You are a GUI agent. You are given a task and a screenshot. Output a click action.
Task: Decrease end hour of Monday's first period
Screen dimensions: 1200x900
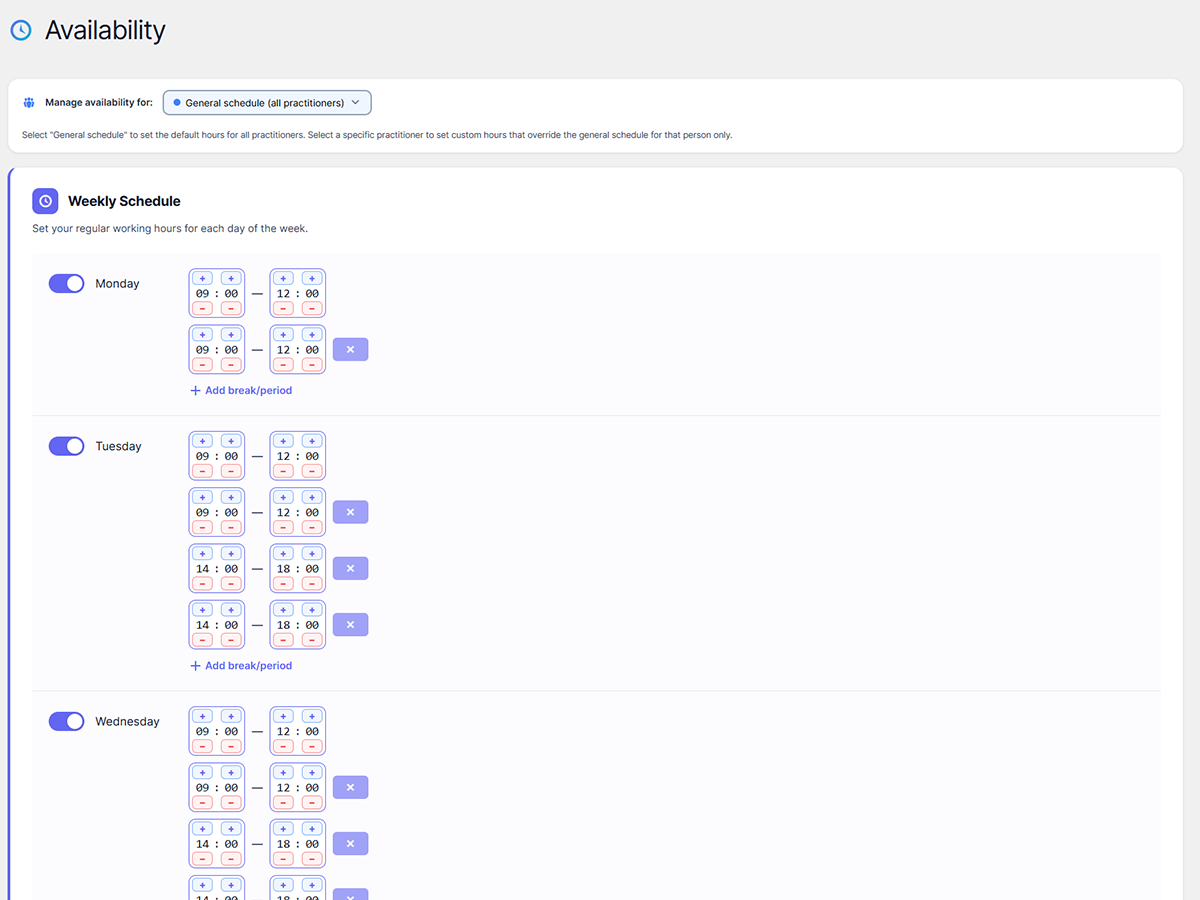coord(284,308)
